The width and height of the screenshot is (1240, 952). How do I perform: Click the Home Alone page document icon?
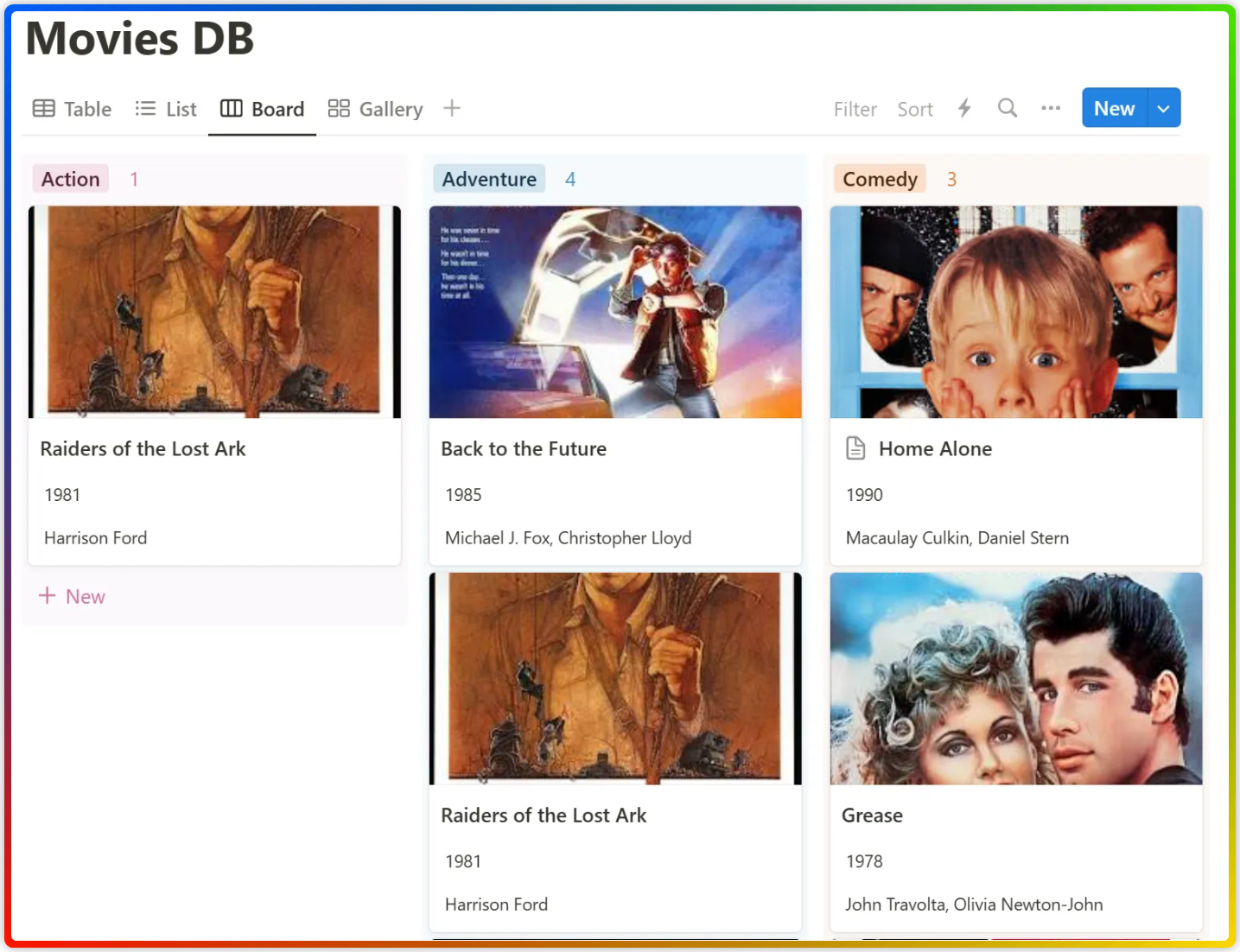pyautogui.click(x=855, y=447)
